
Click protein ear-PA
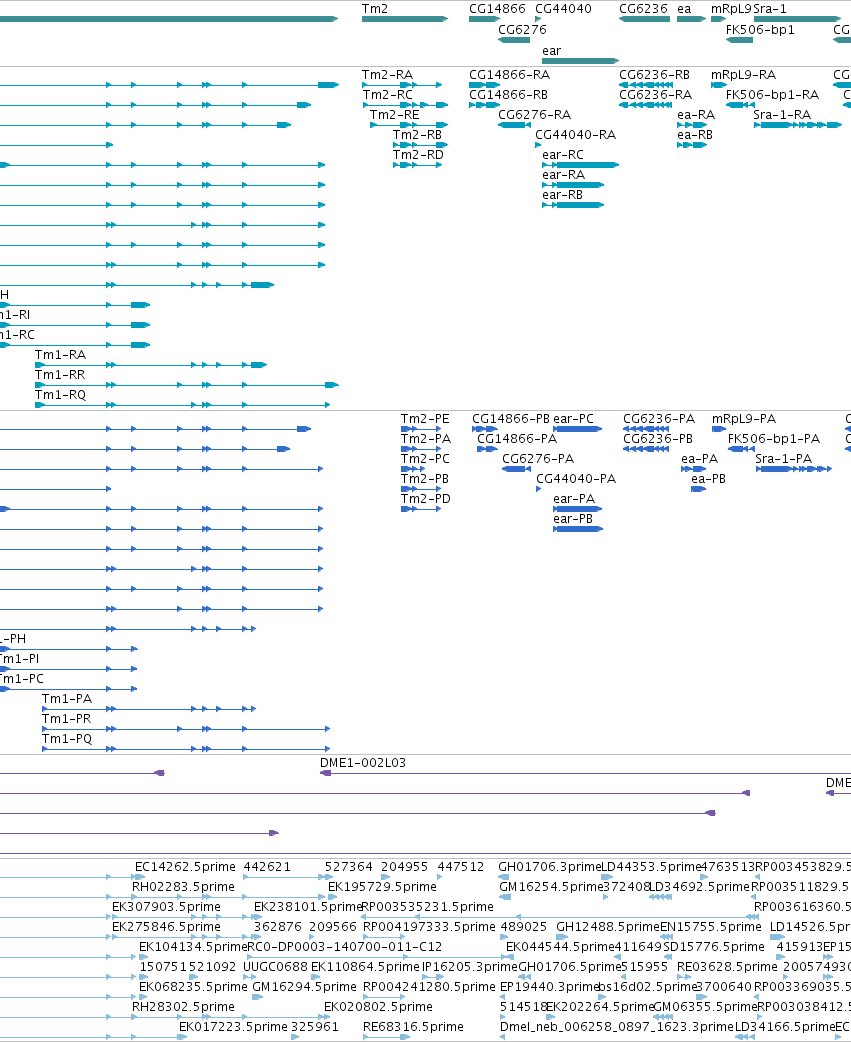coord(577,509)
